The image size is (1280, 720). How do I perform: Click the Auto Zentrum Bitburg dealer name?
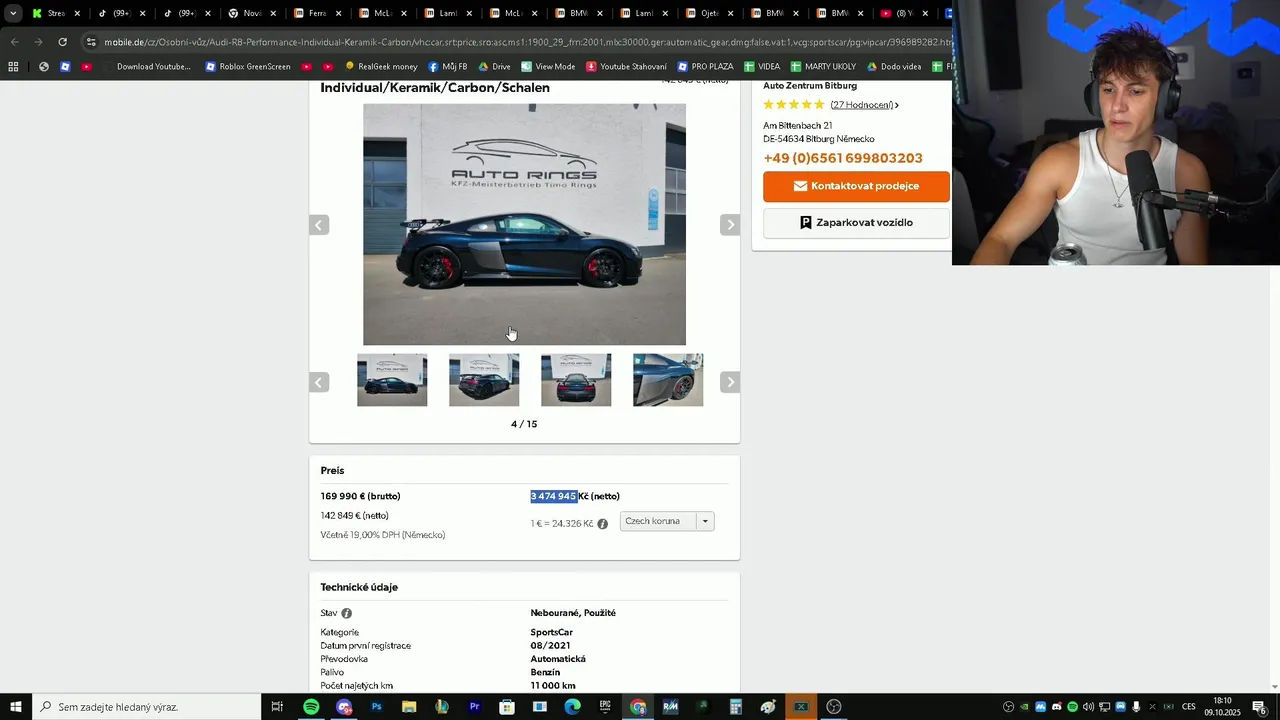(810, 86)
